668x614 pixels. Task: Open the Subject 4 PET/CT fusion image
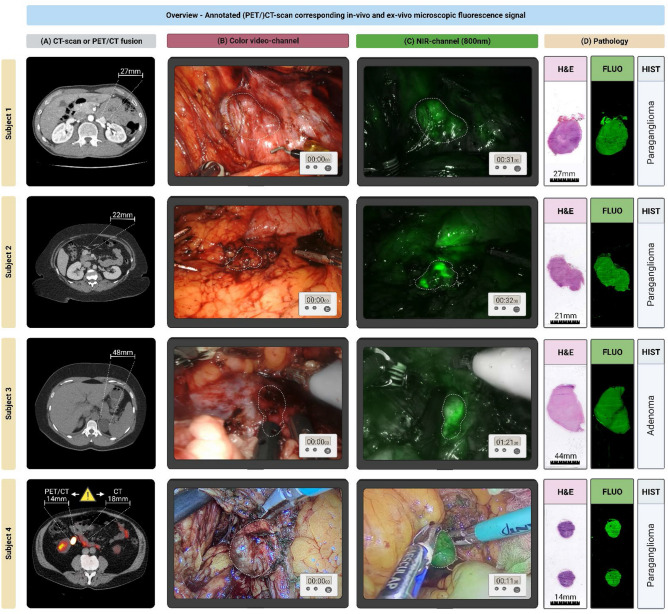point(91,543)
